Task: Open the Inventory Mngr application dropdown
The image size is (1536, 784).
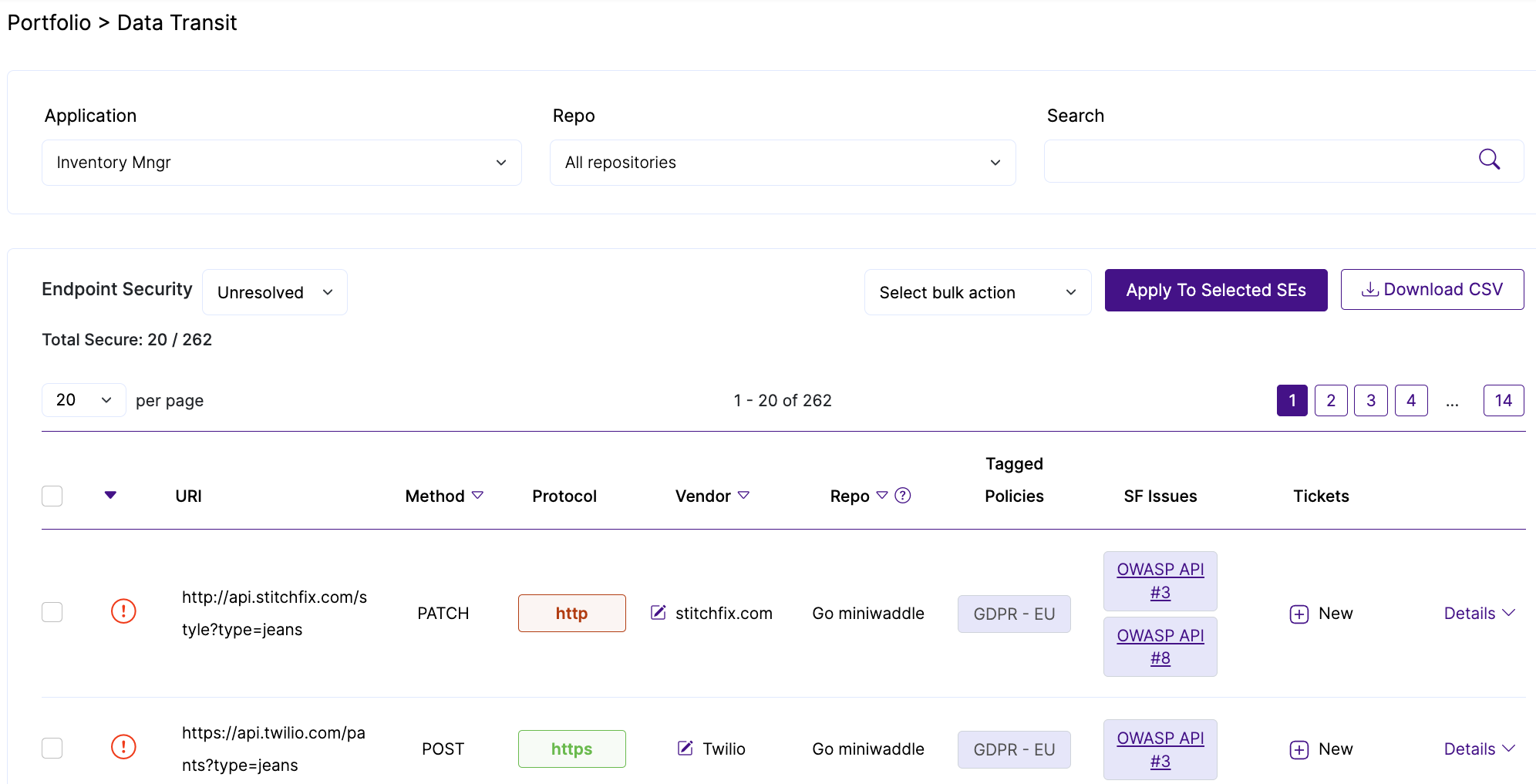Action: (x=281, y=163)
